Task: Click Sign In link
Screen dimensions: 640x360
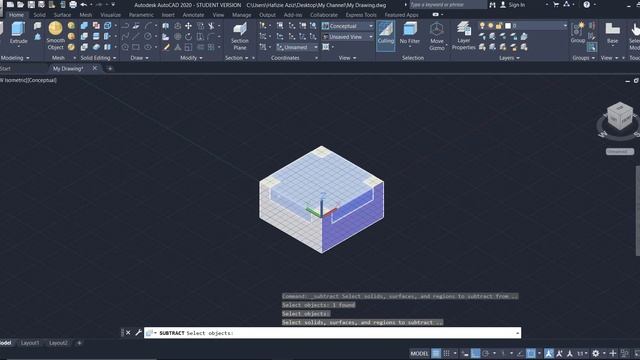Action: click(x=517, y=4)
